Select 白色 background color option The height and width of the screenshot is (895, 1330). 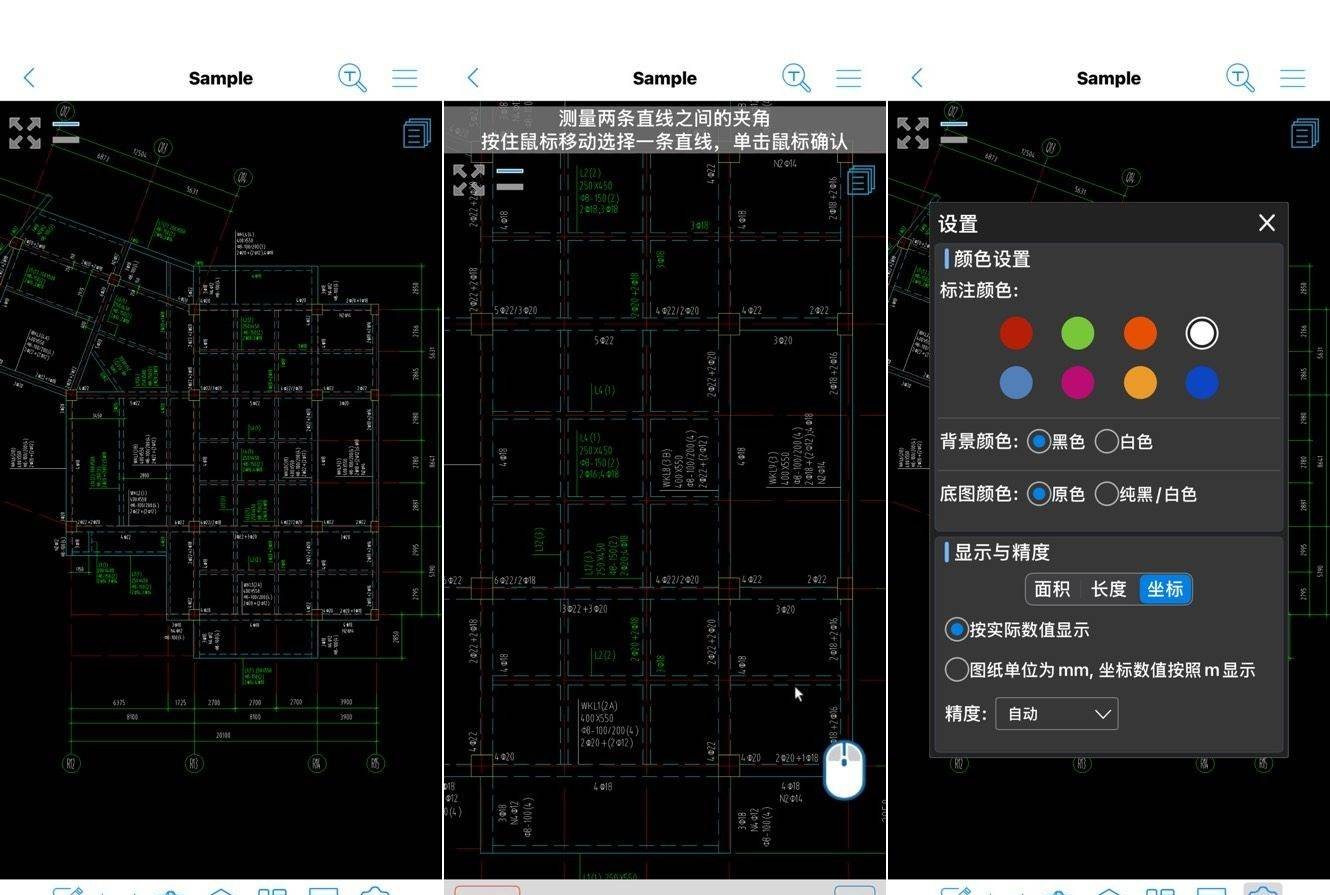tap(1124, 441)
